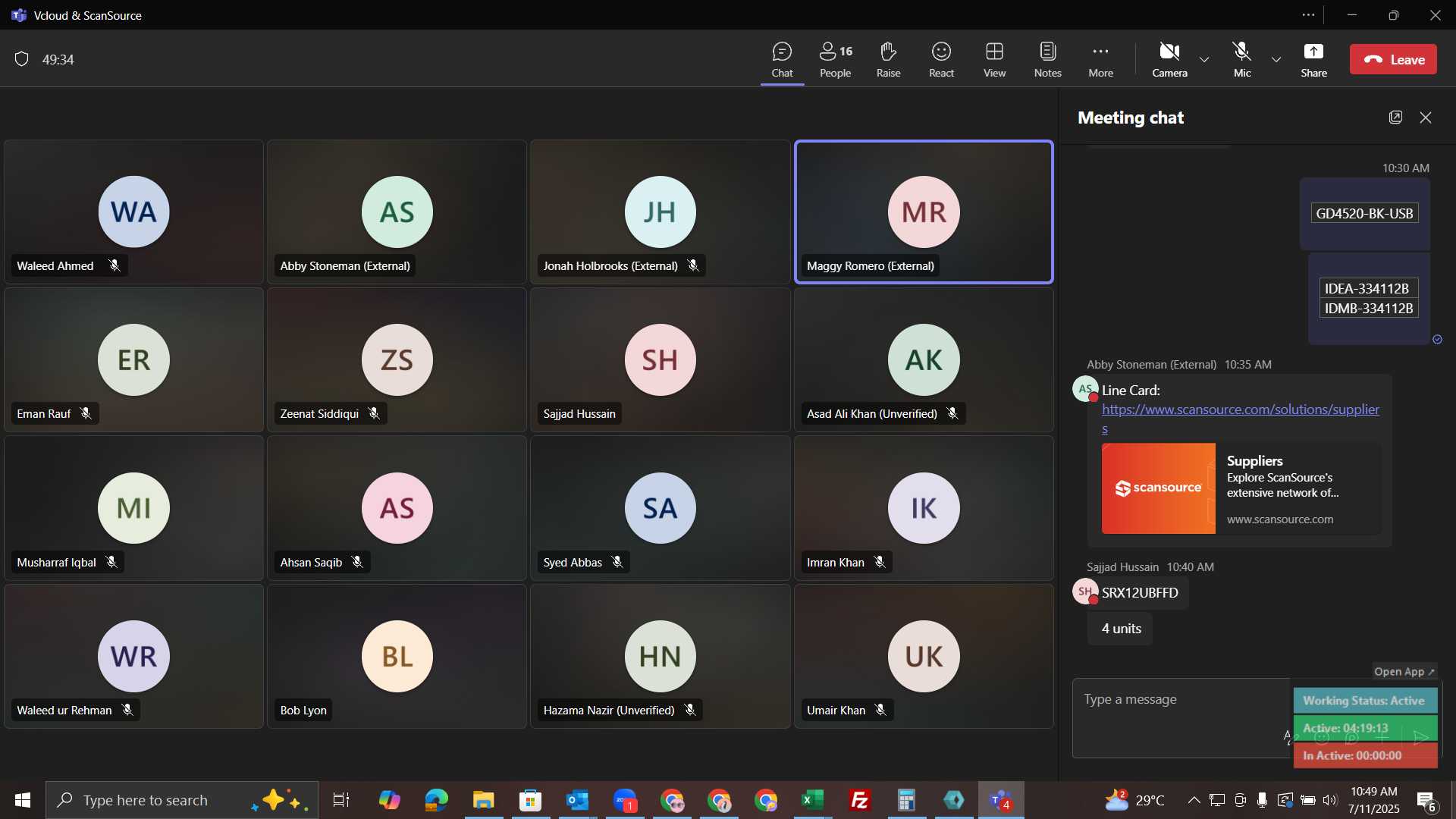Click the muted mic icon beside Ahsan Saqib
1456x819 pixels.
[x=357, y=562]
